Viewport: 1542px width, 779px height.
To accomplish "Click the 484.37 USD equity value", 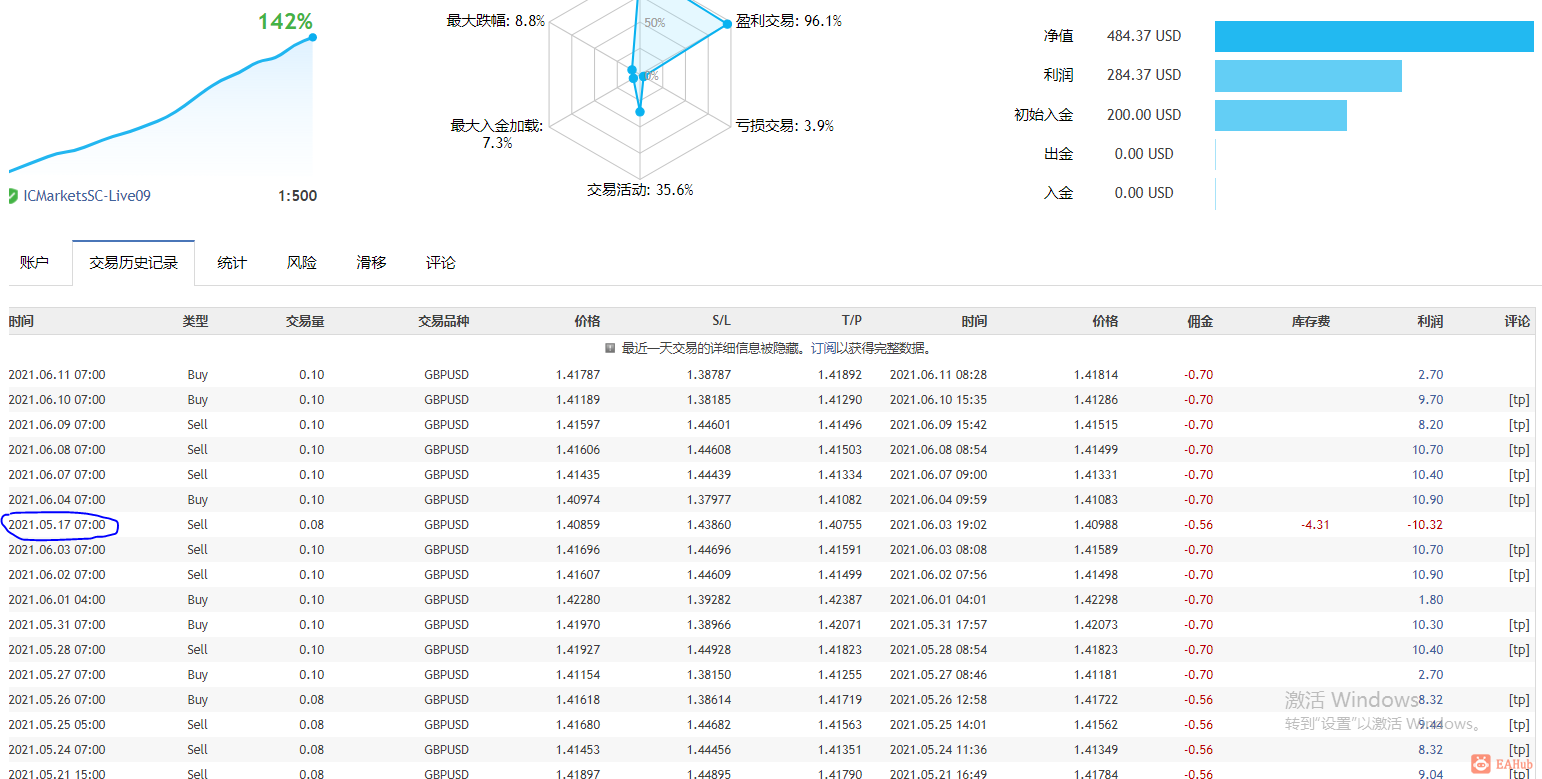I will pyautogui.click(x=1144, y=36).
